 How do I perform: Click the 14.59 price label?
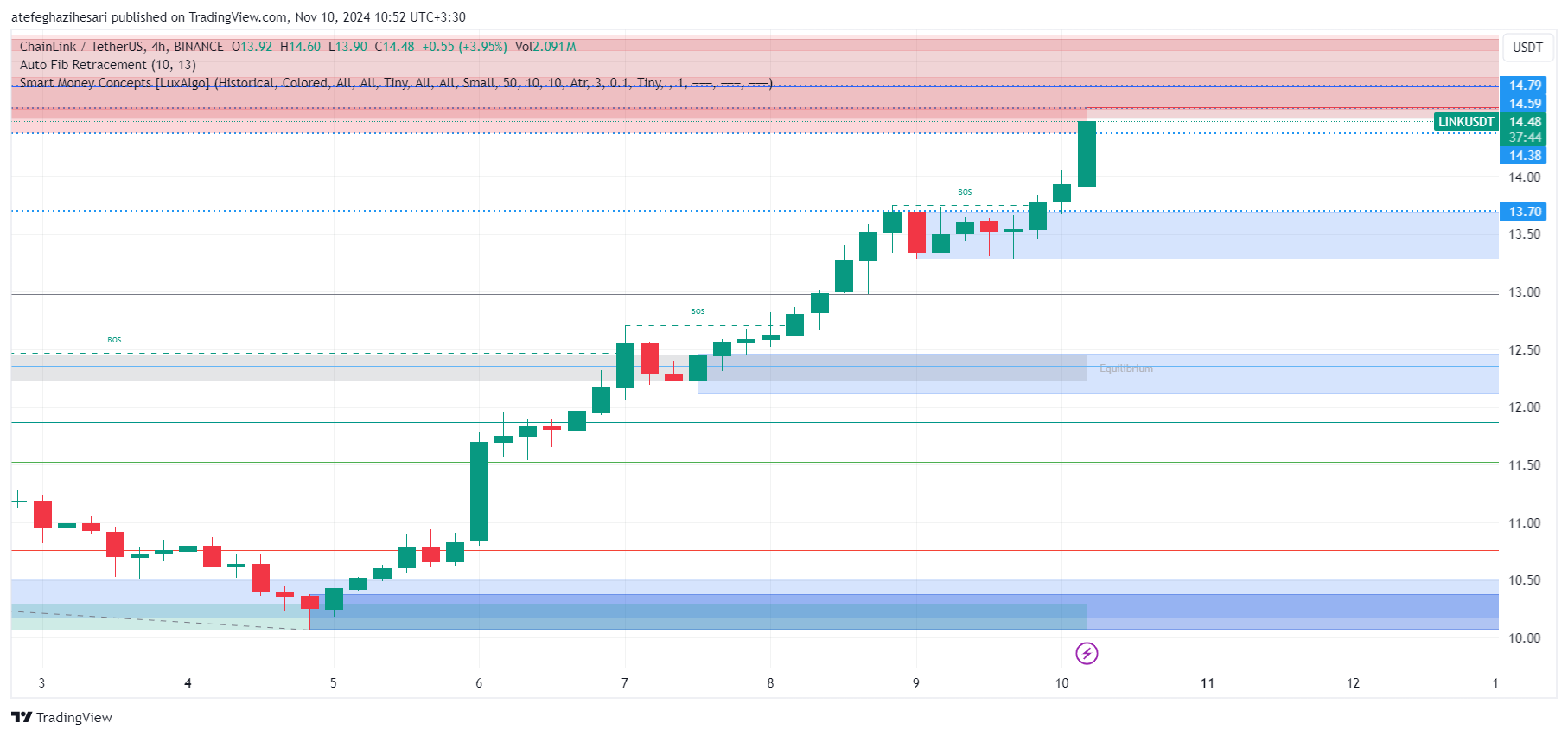tap(1525, 104)
